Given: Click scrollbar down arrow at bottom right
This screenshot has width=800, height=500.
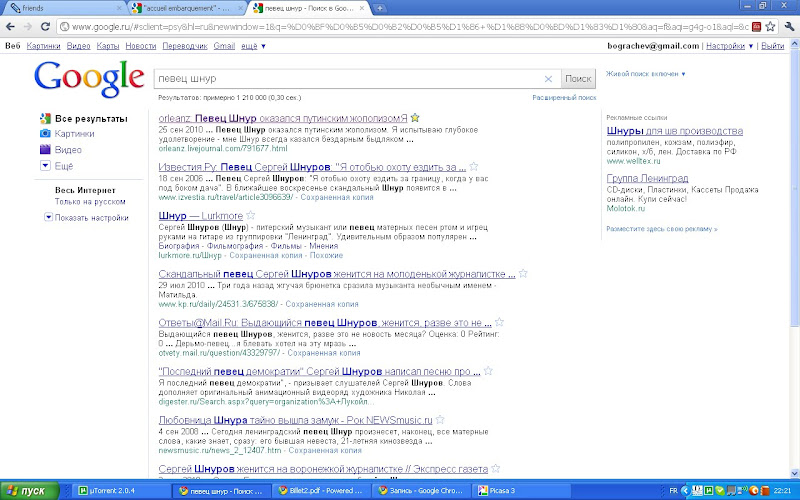Looking at the screenshot, I should pos(794,473).
